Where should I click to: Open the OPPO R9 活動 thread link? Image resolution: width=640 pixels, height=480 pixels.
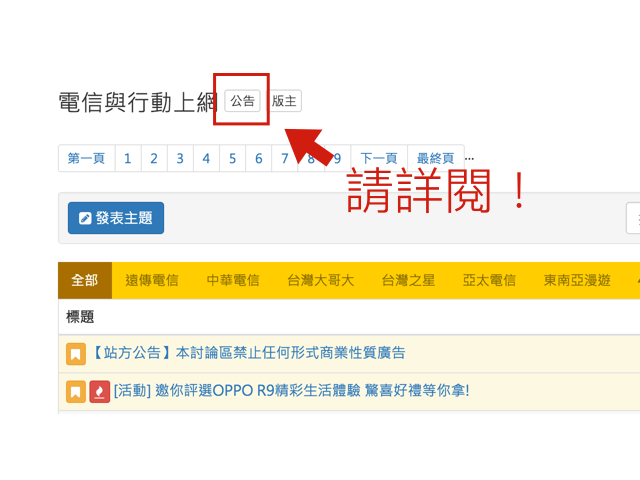coord(291,390)
